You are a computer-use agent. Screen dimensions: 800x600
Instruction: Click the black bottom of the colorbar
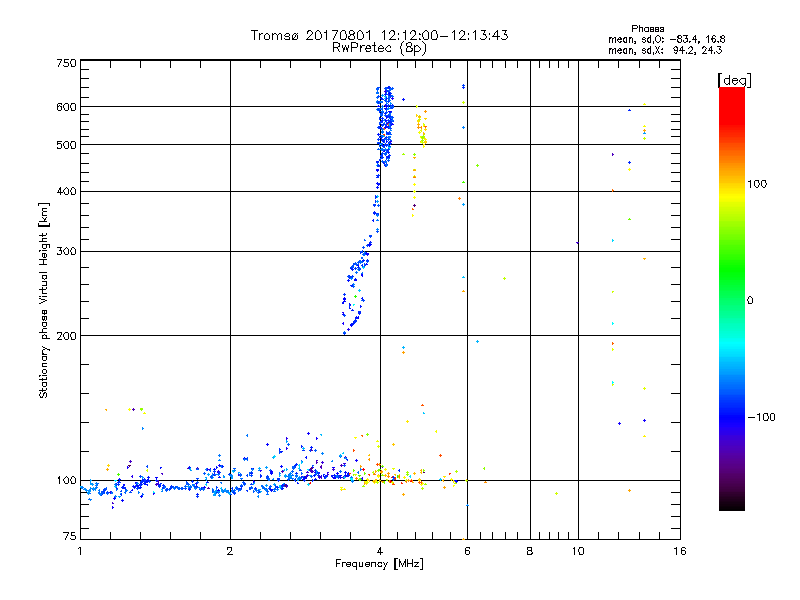(732, 503)
